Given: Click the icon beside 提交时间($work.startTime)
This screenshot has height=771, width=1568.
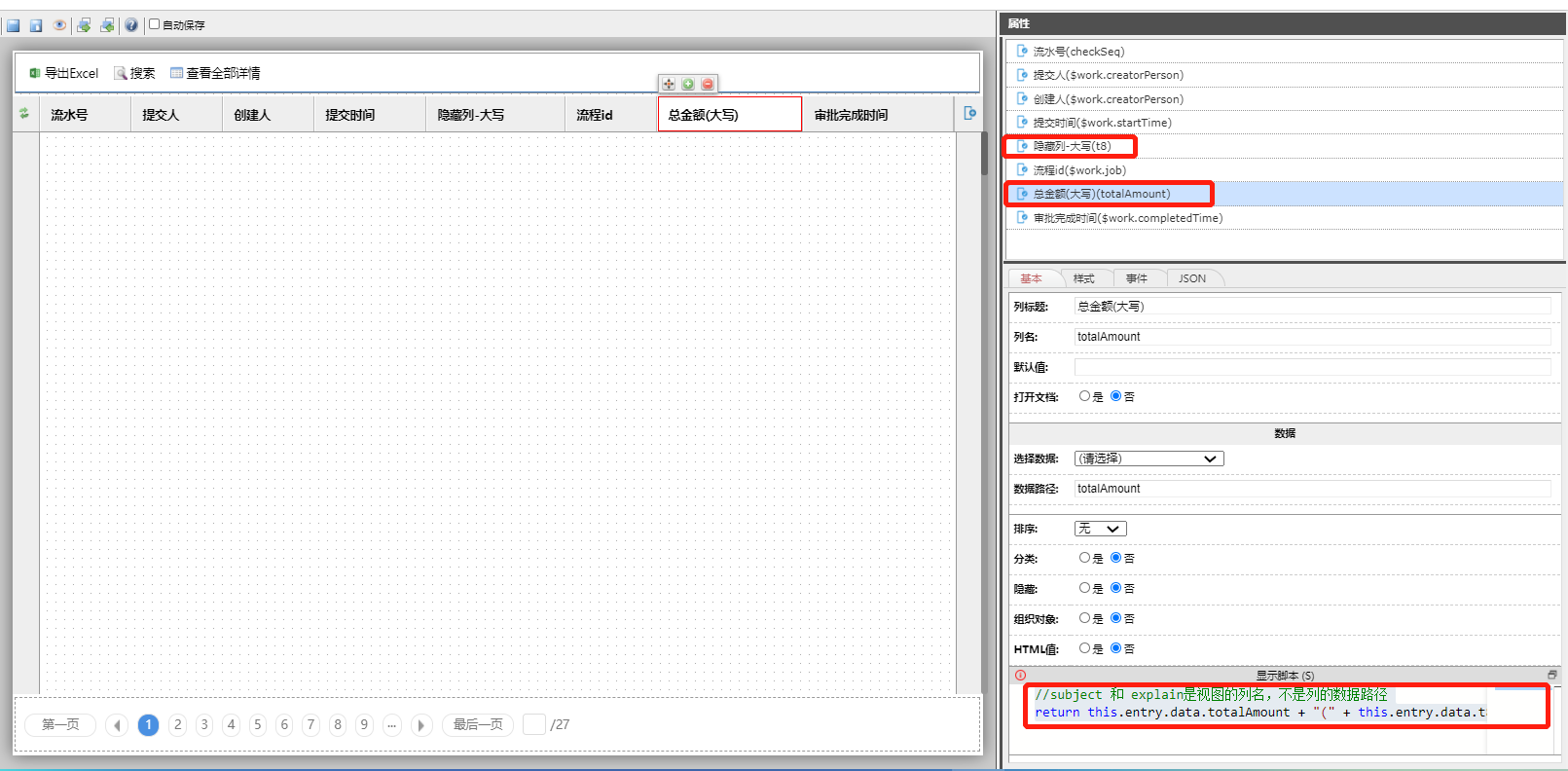Looking at the screenshot, I should click(x=1022, y=123).
